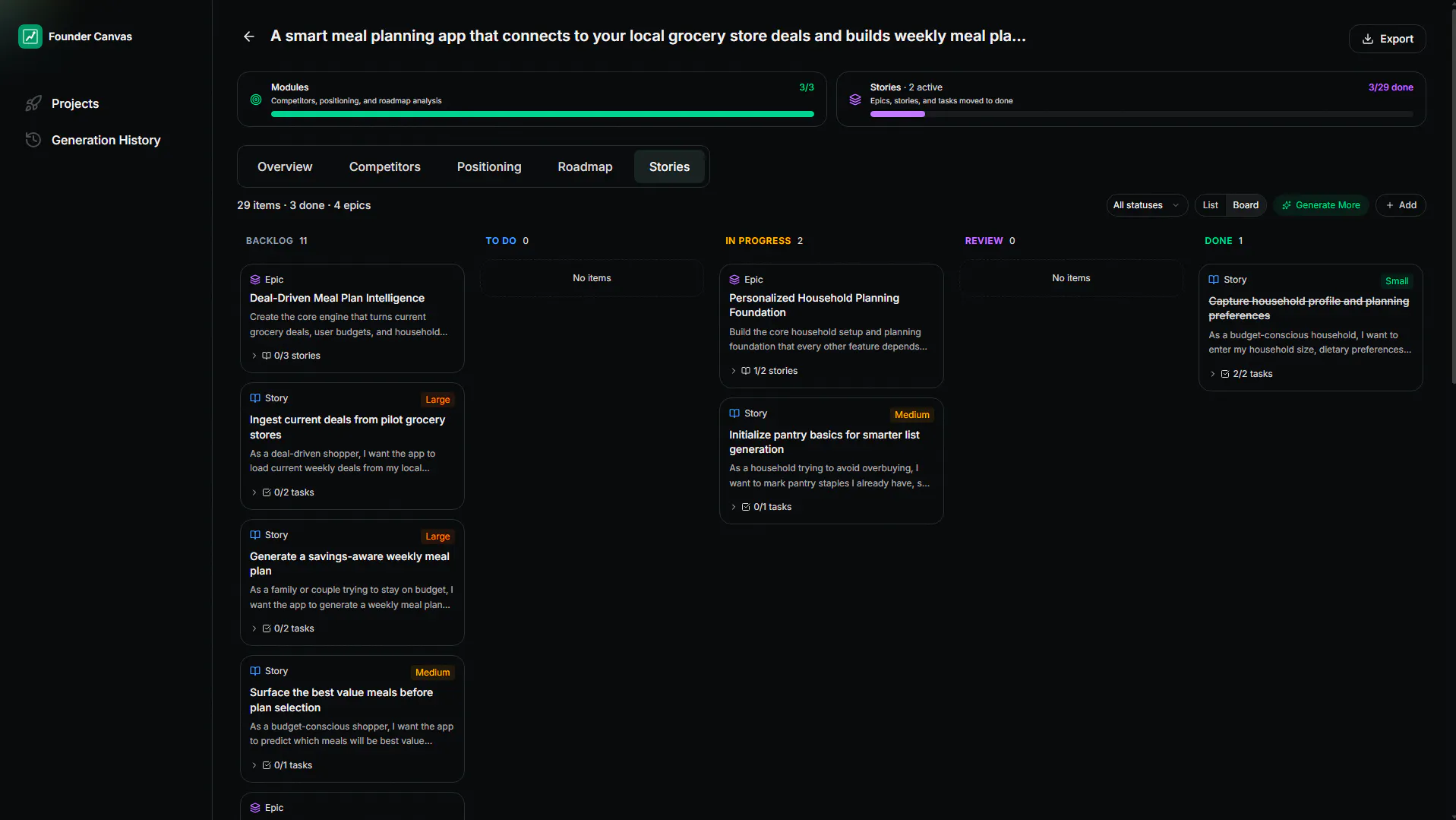Image resolution: width=1456 pixels, height=820 pixels.
Task: Click the sparkle icon in Generate More
Action: click(1287, 205)
